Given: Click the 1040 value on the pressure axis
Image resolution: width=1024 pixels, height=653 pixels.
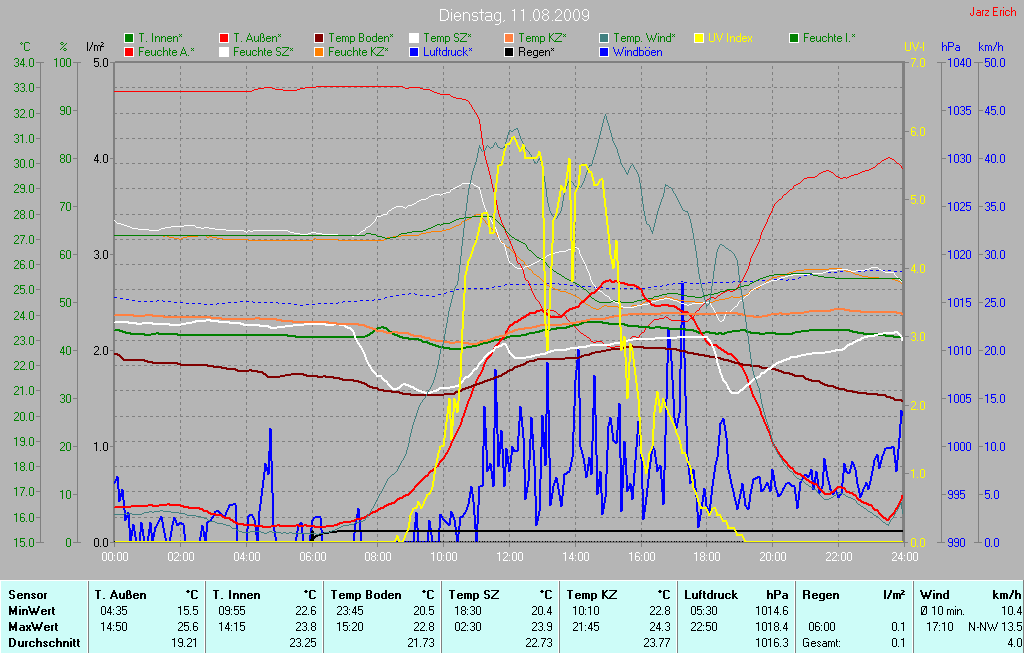Looking at the screenshot, I should click(960, 63).
